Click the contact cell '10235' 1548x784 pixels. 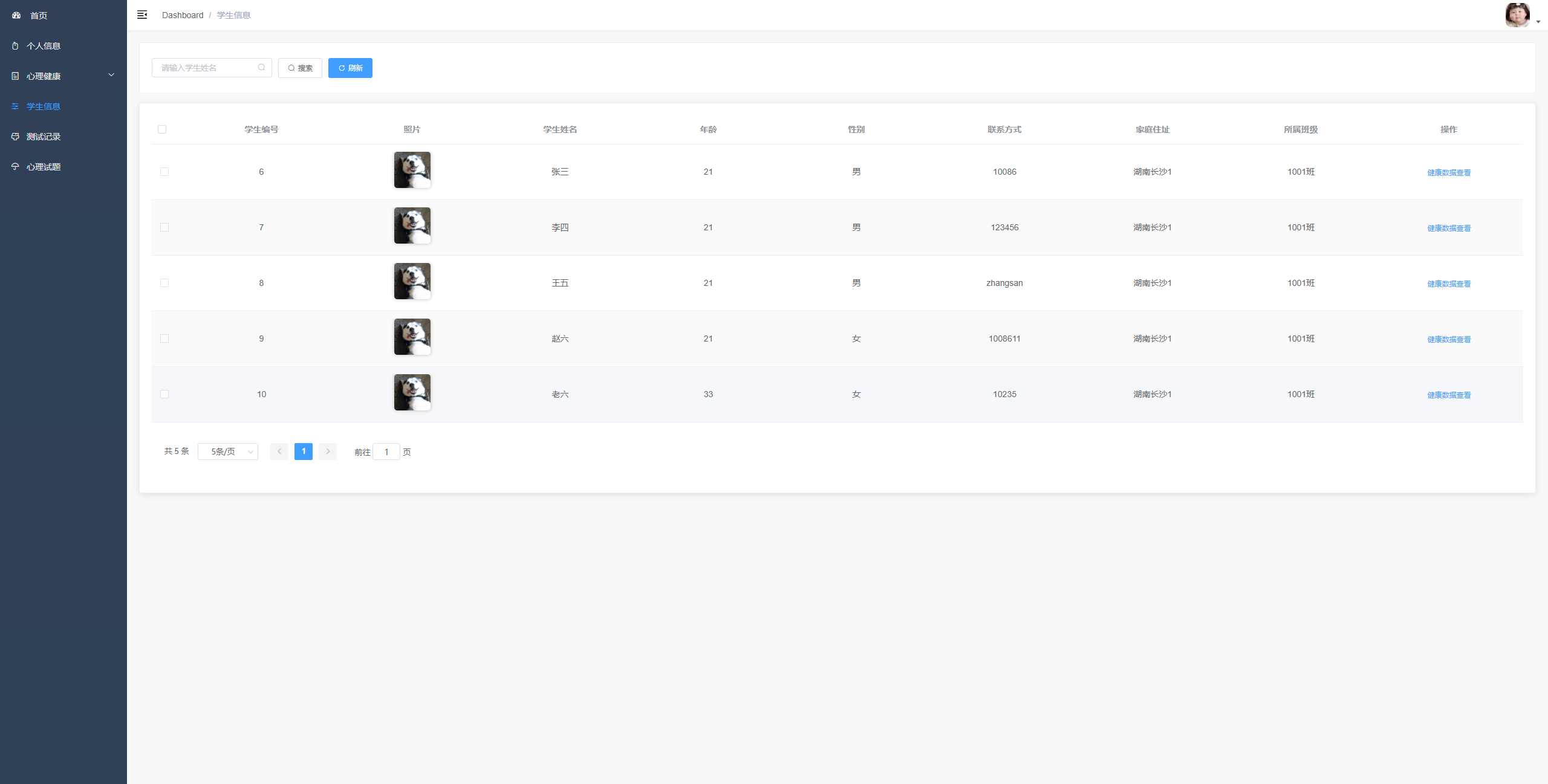(x=1004, y=394)
